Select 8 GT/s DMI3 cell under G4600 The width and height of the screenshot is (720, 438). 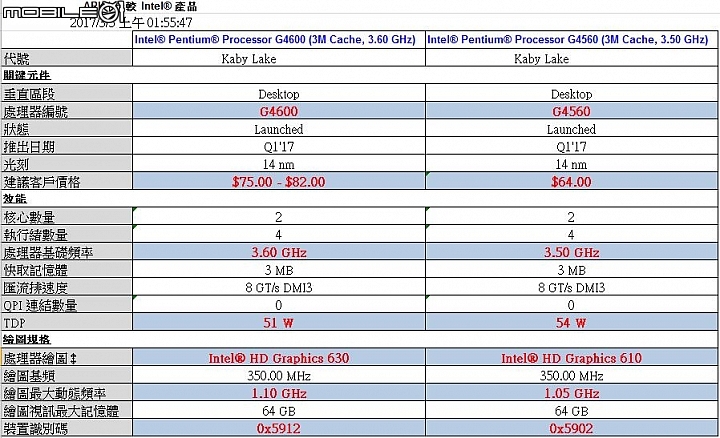[279, 288]
